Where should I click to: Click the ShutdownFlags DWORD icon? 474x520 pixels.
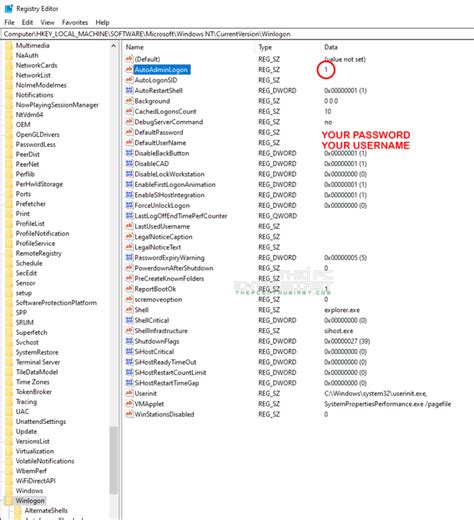[129, 341]
